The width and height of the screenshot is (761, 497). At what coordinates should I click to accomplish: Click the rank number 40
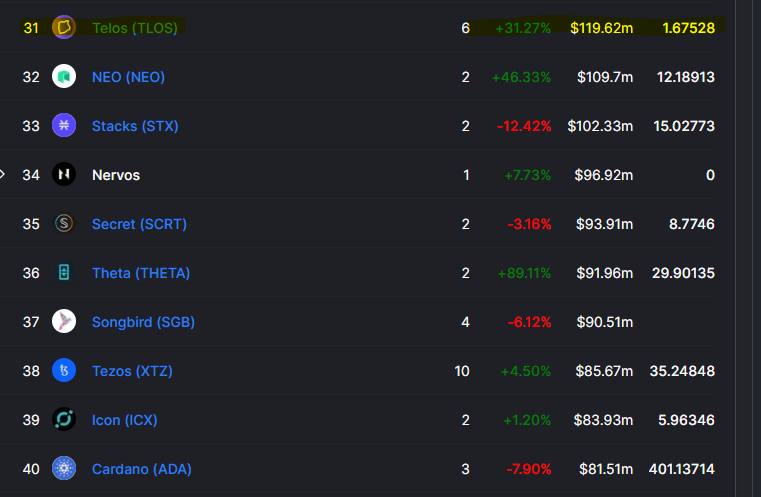click(31, 469)
